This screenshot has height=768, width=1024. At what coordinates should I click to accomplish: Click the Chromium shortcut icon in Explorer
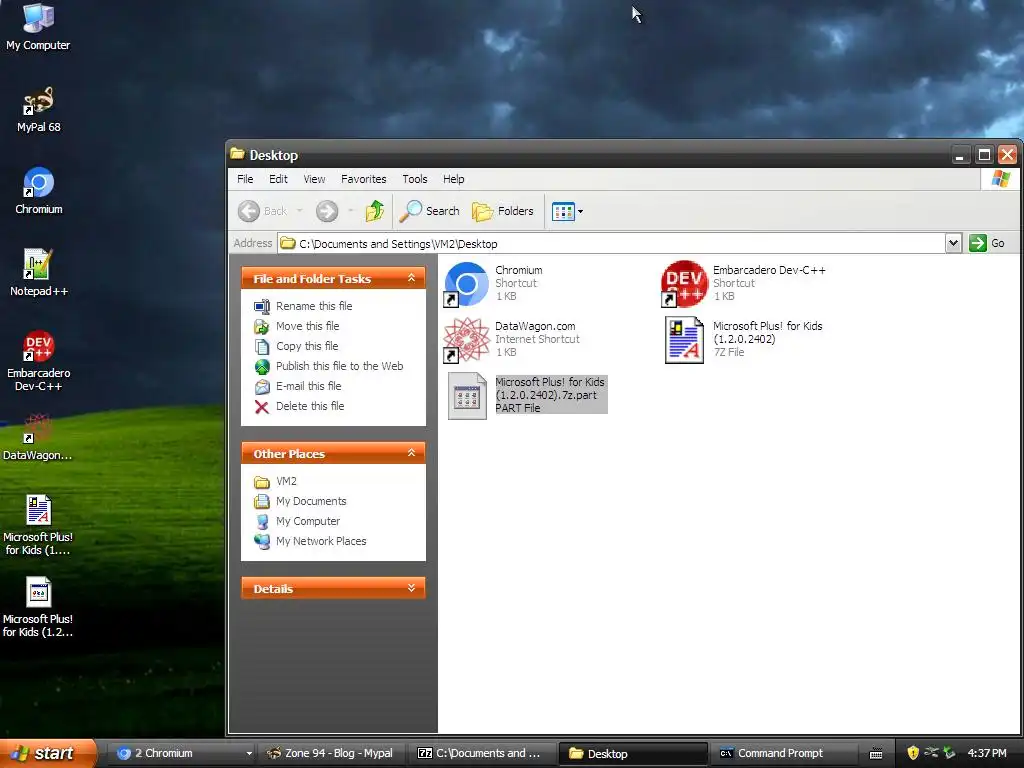[x=466, y=284]
